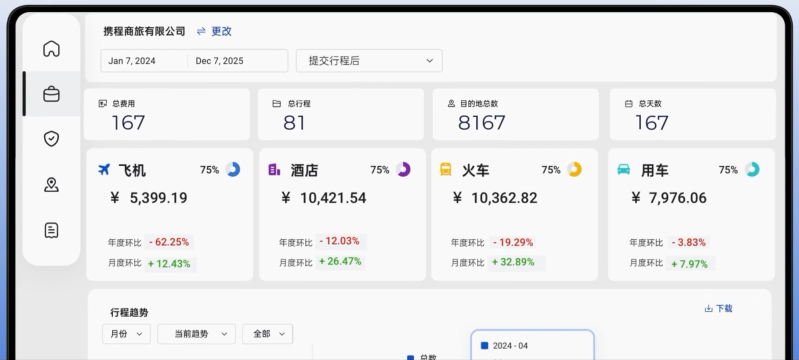The height and width of the screenshot is (360, 799).
Task: Click the 总费用 value 167
Action: tap(128, 123)
